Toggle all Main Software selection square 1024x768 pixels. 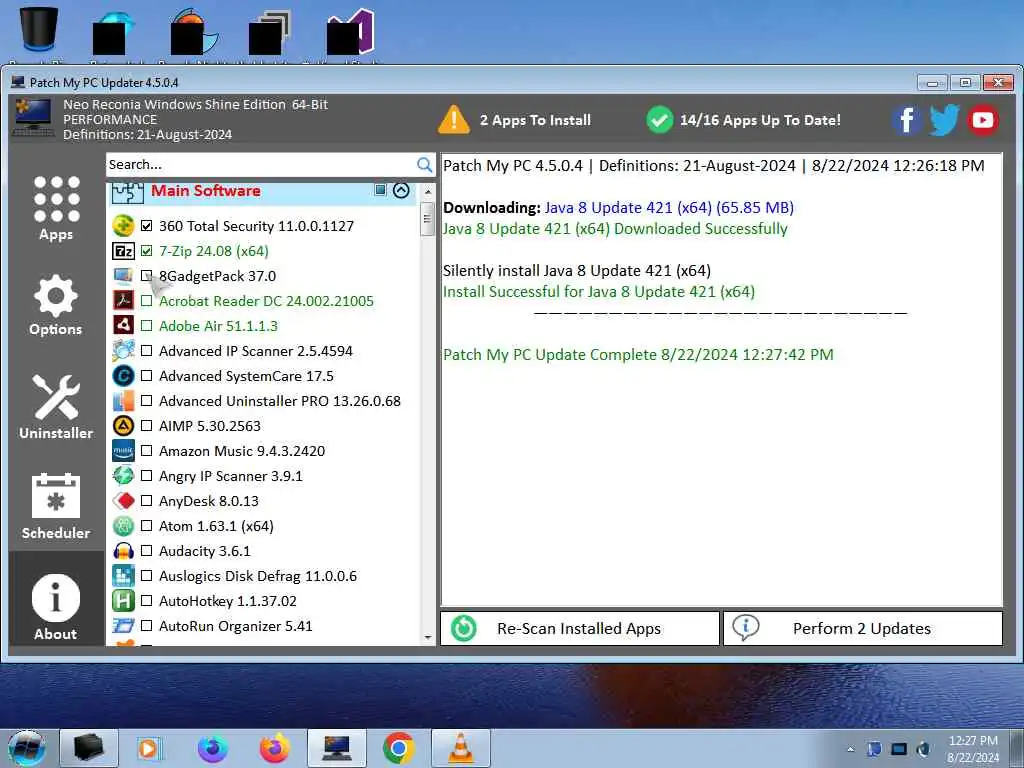tap(380, 189)
